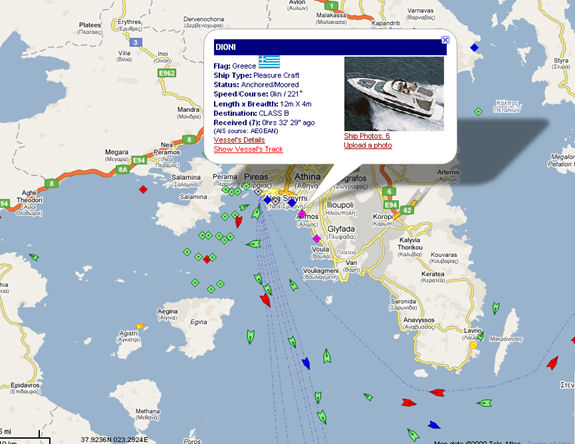This screenshot has width=575, height=444.
Task: Select green ship marker nearest western shoreline
Action: 34,257
